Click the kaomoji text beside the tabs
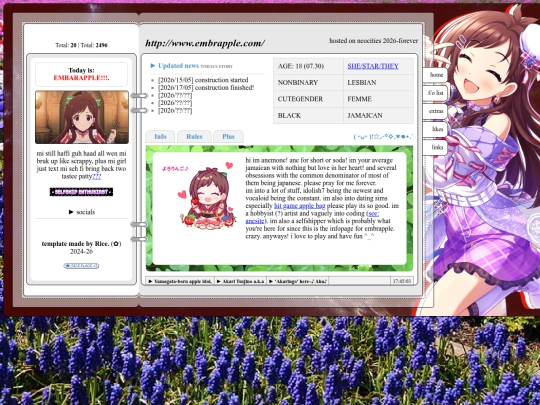 [383, 137]
